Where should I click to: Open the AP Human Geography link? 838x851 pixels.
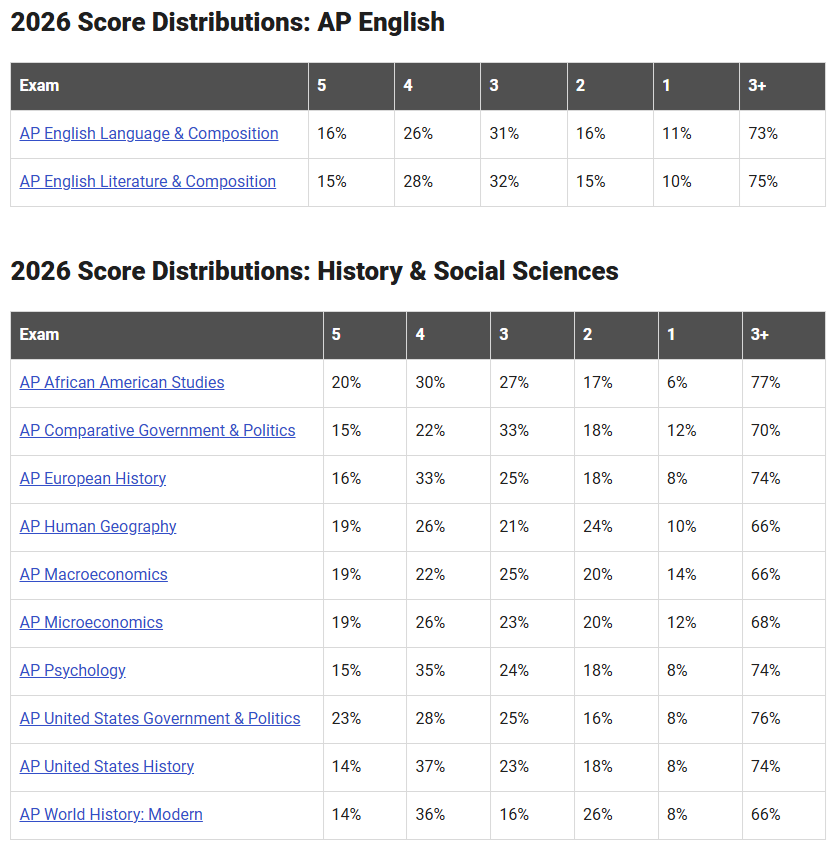(x=98, y=526)
